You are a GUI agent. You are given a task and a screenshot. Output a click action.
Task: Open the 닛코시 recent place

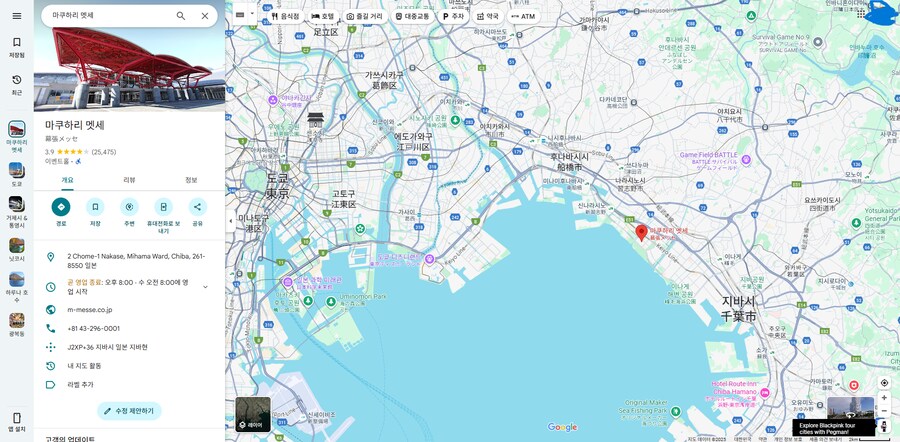tap(17, 250)
